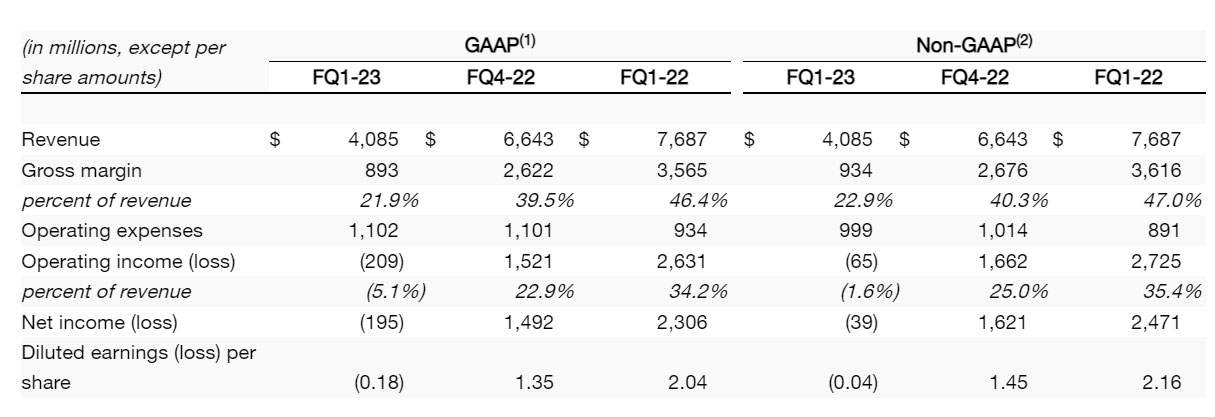This screenshot has height=417, width=1215.
Task: Click the GAAP gross margin value 893
Action: pyautogui.click(x=384, y=170)
